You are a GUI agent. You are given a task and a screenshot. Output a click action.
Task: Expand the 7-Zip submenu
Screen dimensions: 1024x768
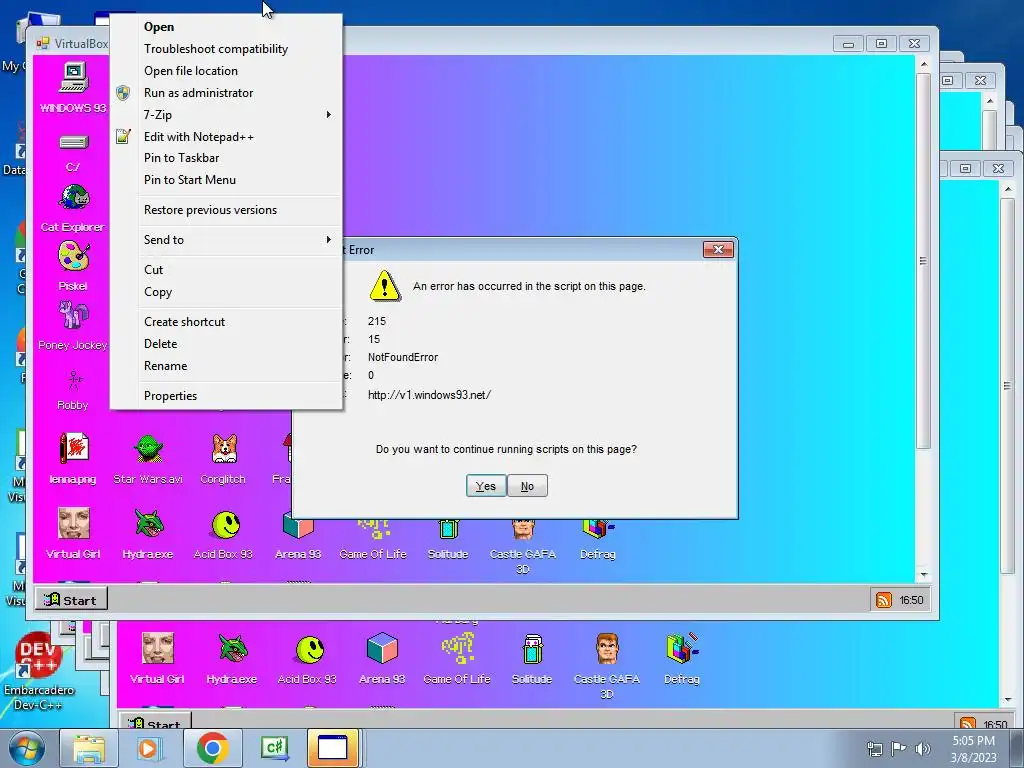click(226, 115)
